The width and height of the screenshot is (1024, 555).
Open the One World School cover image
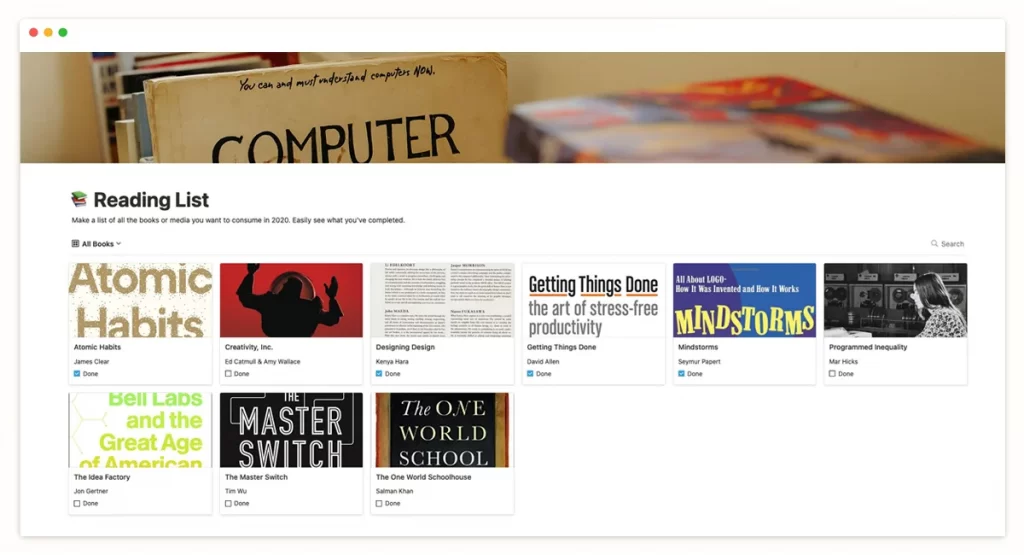(x=442, y=430)
